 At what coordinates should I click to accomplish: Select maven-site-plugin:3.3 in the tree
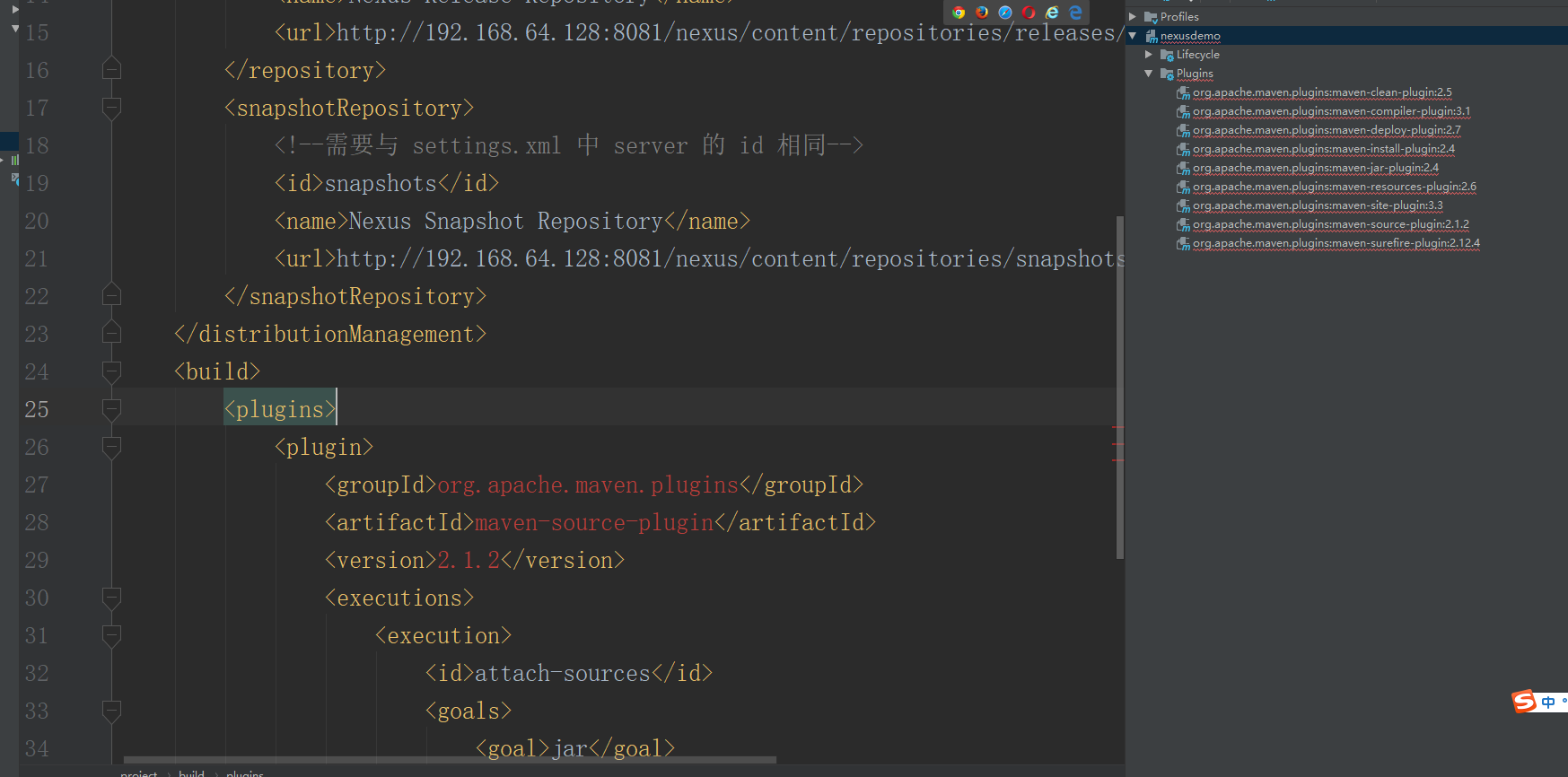(1318, 205)
